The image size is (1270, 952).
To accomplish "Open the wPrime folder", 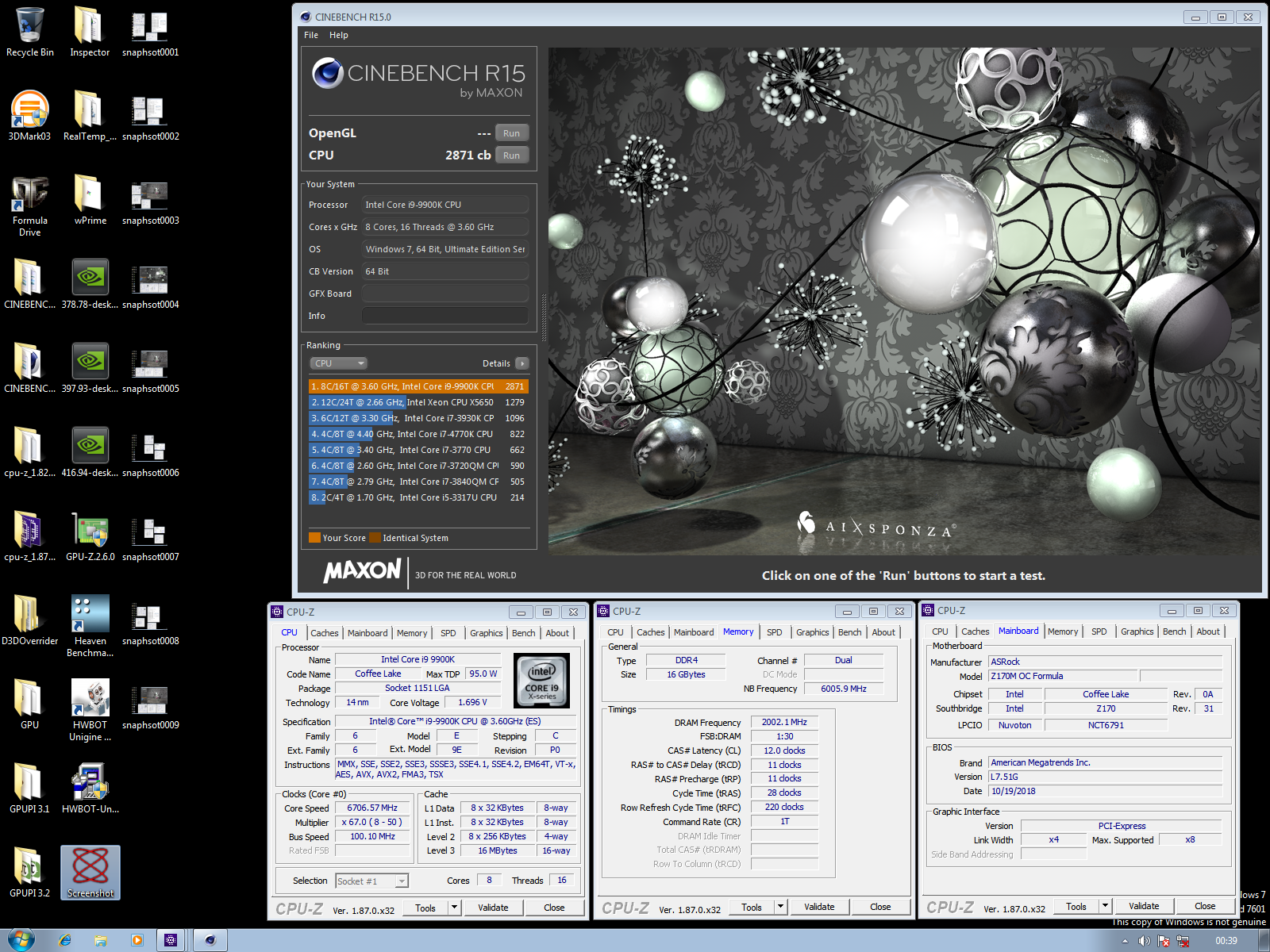I will click(x=90, y=200).
